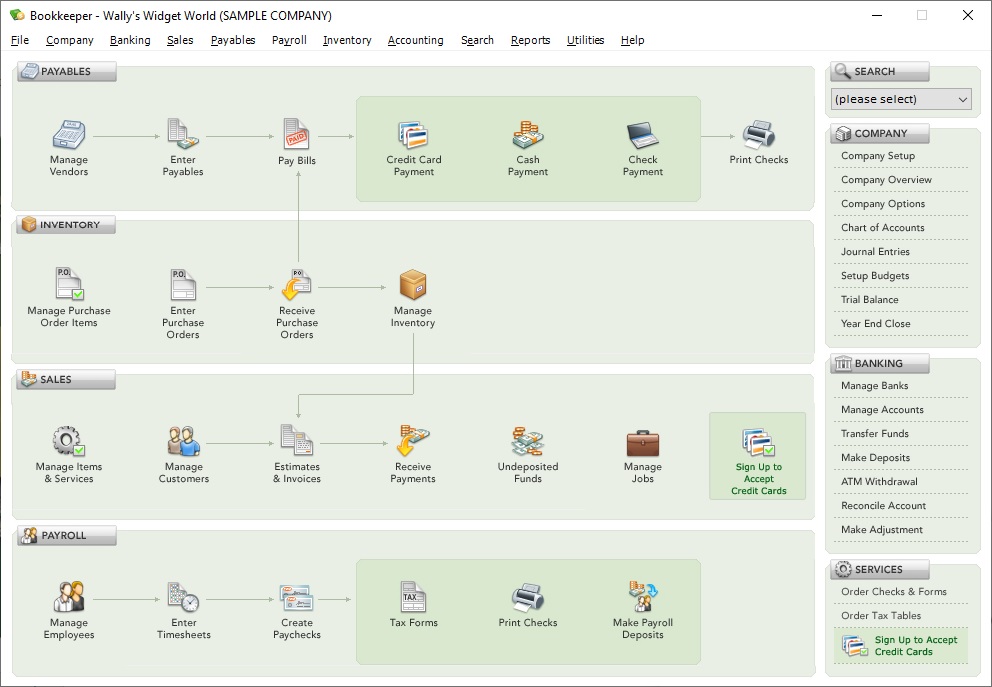Screen dimensions: 992x687
Task: Select the Credit Card Payment icon
Action: pyautogui.click(x=413, y=135)
